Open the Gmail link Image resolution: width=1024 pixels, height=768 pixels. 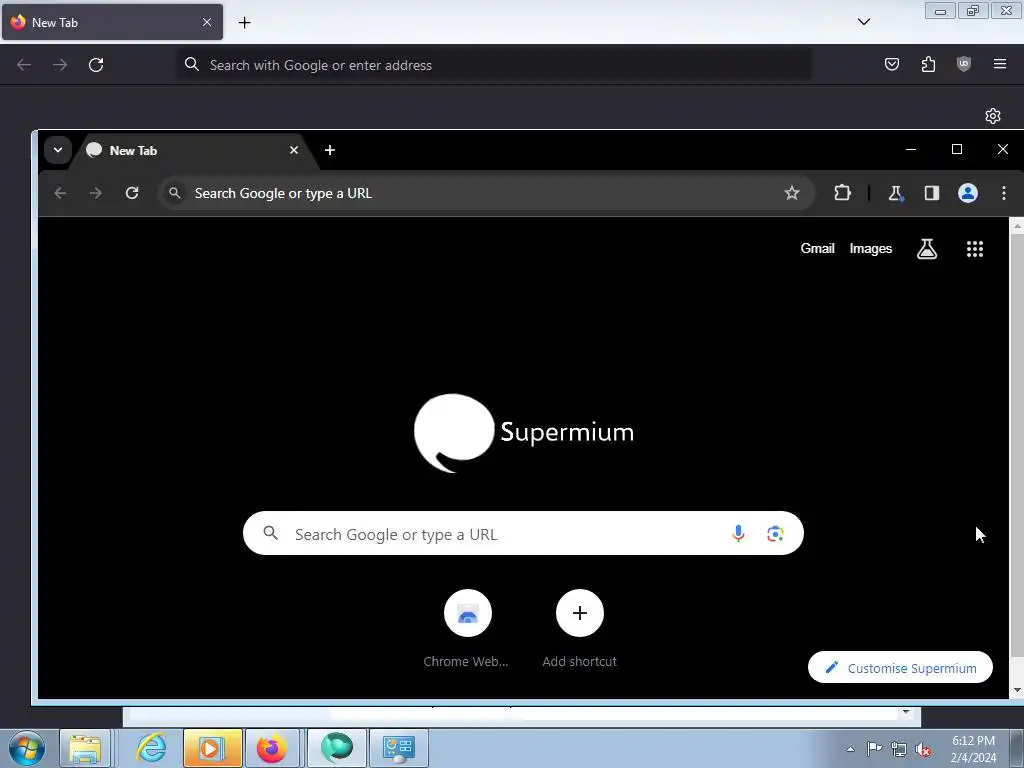pyautogui.click(x=818, y=249)
